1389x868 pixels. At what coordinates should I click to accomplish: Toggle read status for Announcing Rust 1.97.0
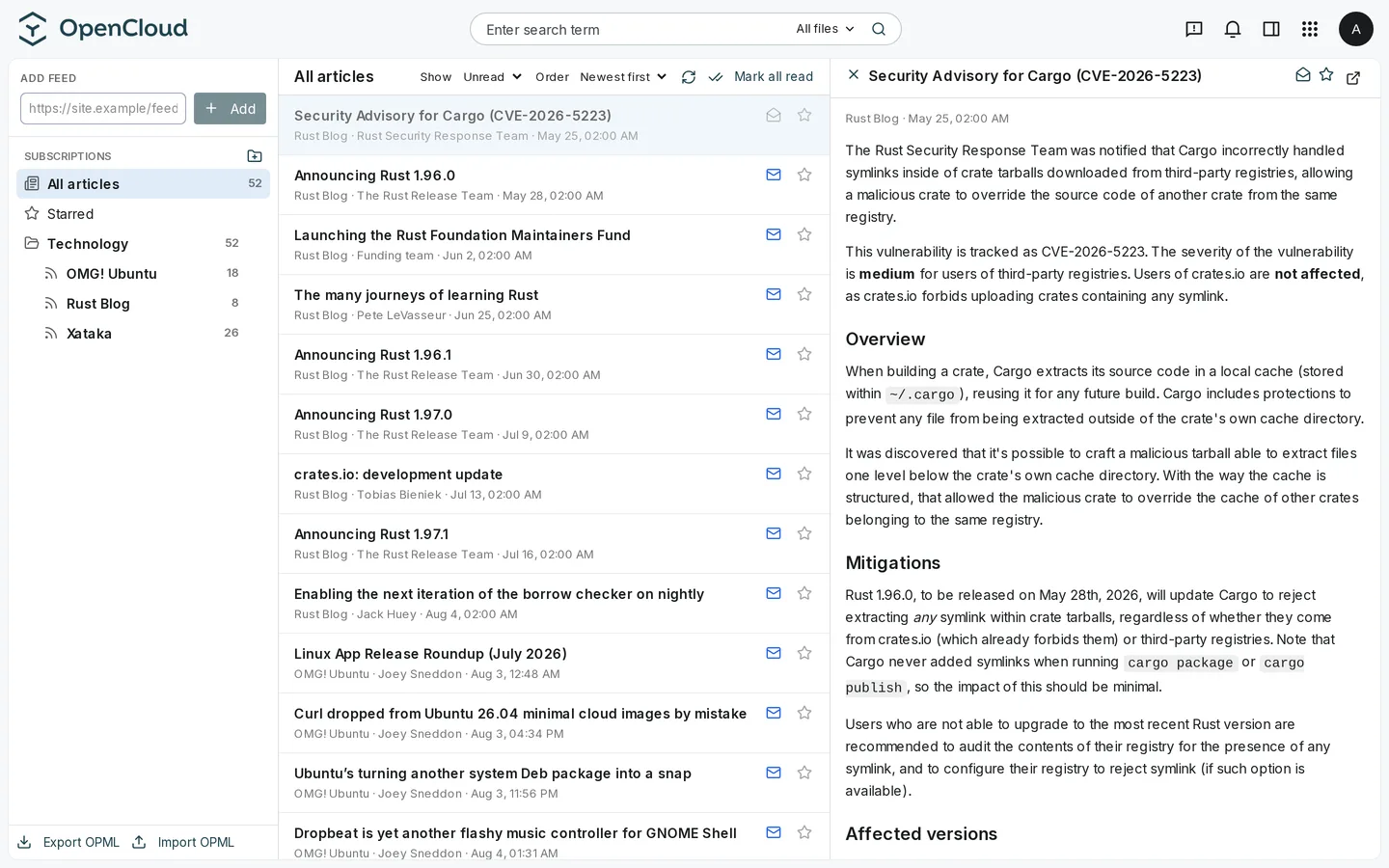click(x=774, y=414)
